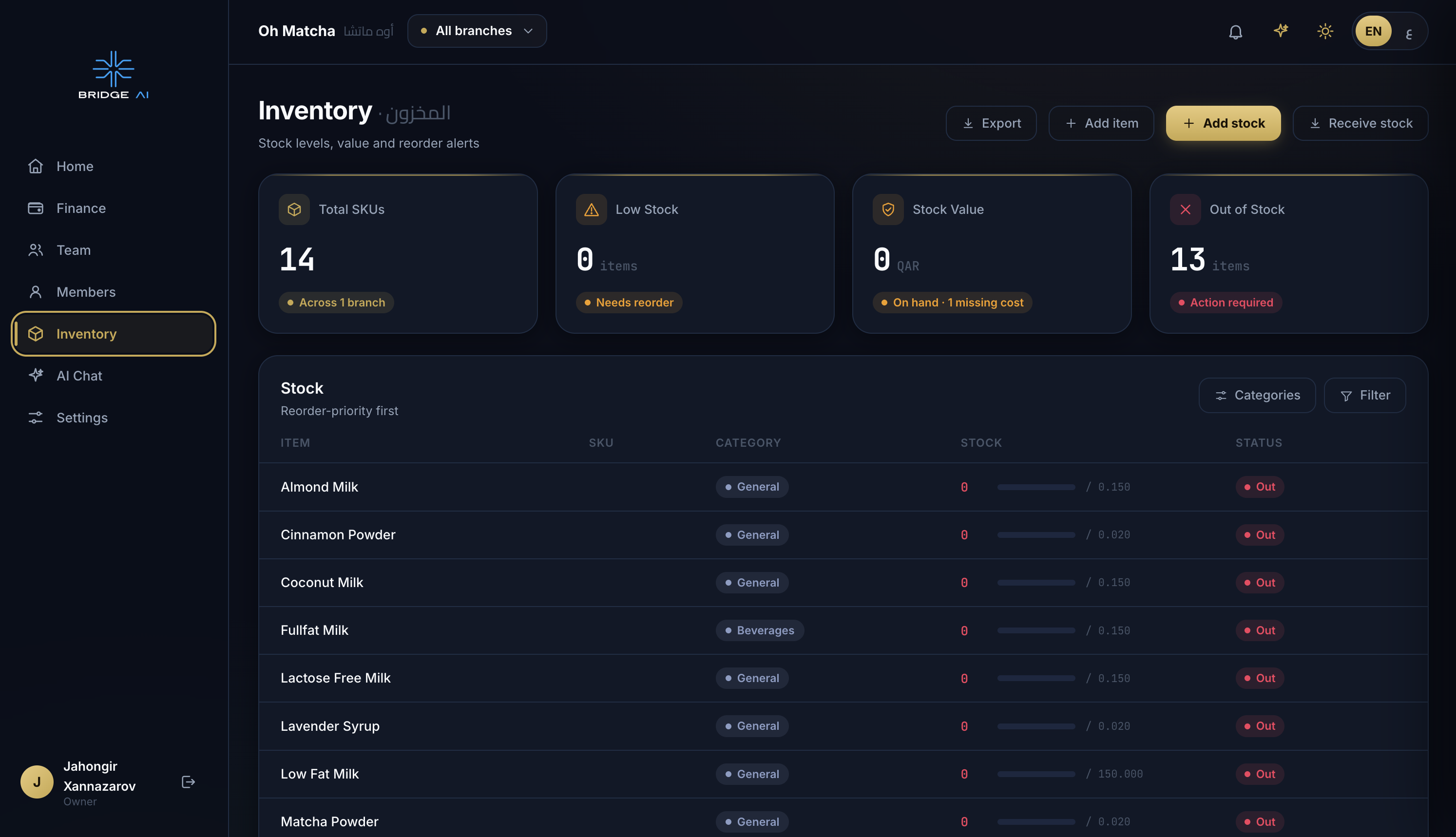Click the Out status on Coconut Milk row
Screen dimensions: 1456x837
tap(1260, 582)
